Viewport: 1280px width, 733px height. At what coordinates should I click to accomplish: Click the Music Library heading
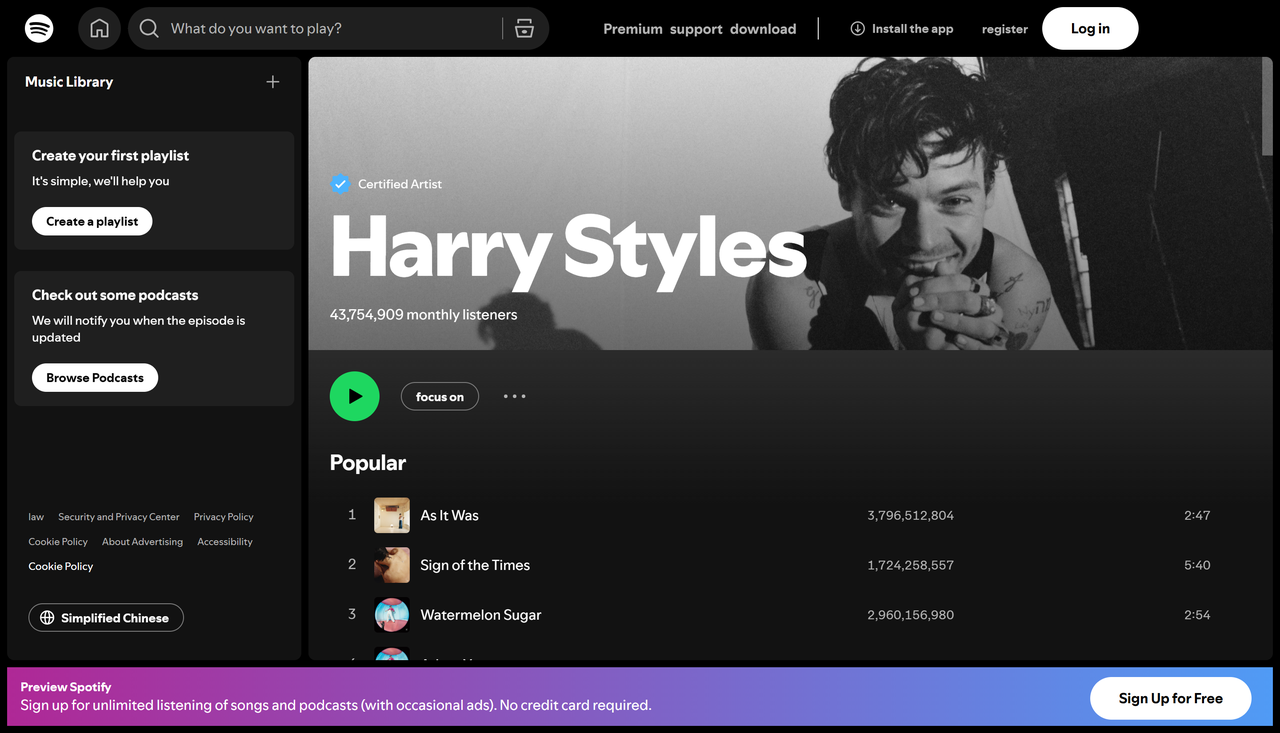pos(69,82)
